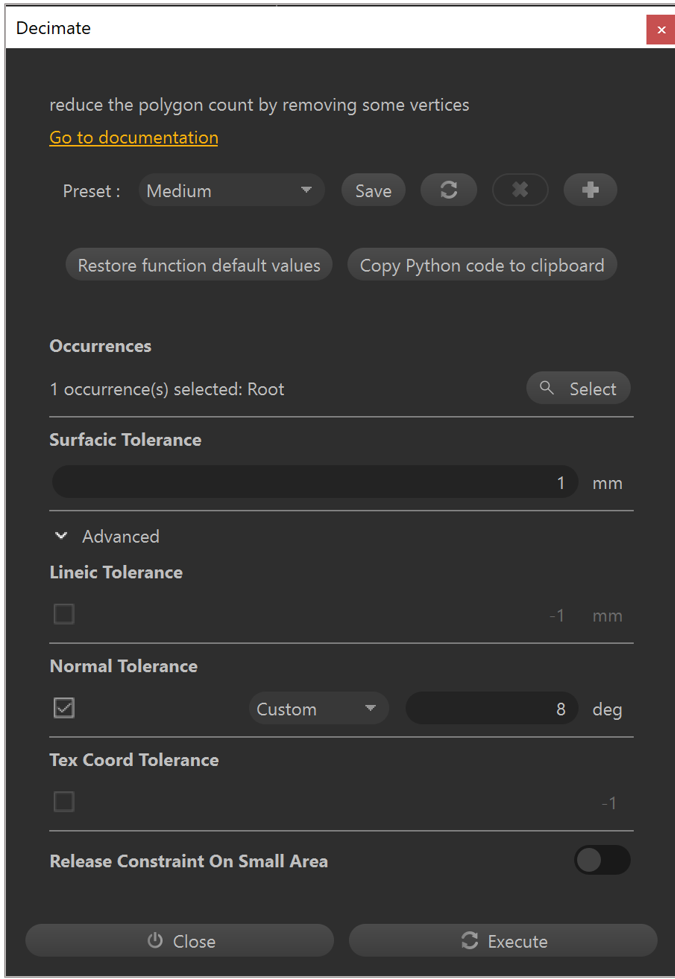Image resolution: width=675 pixels, height=979 pixels.
Task: Close the Decimate dialog with red X
Action: [x=661, y=30]
